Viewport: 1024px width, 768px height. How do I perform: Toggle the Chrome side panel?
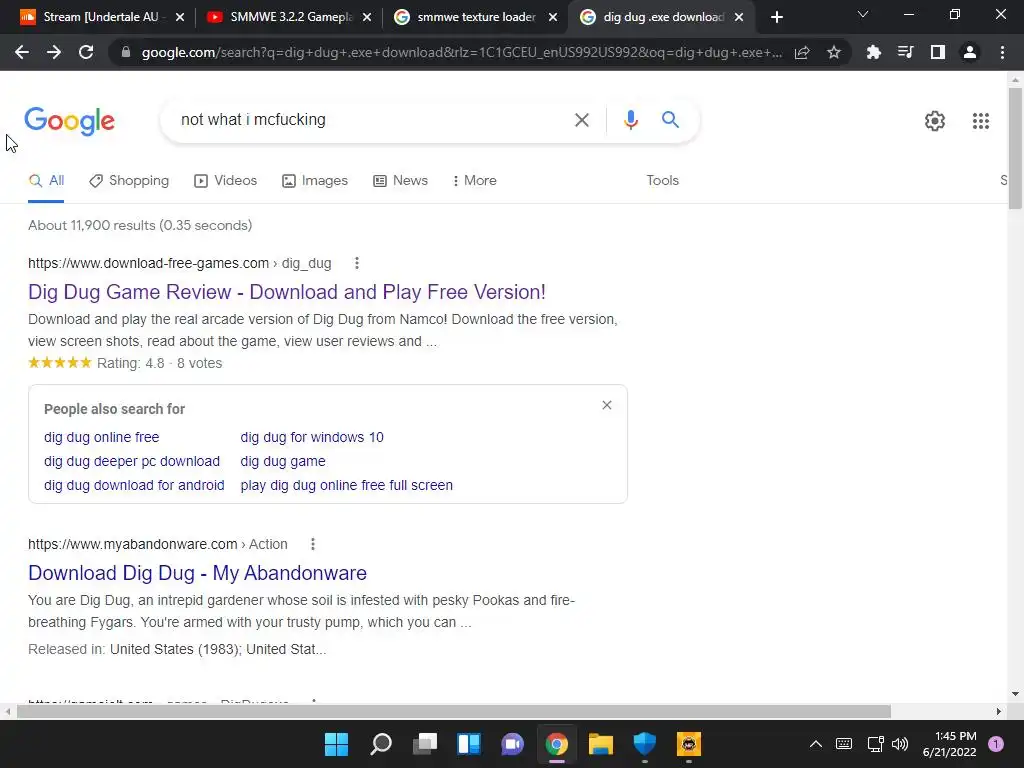[x=938, y=52]
